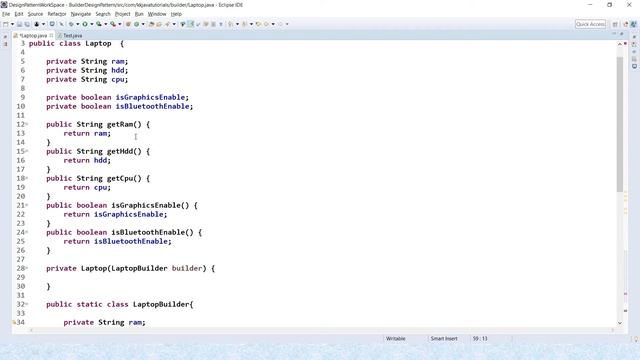
Task: Click the vertical scrollbar up arrow
Action: 620,44
